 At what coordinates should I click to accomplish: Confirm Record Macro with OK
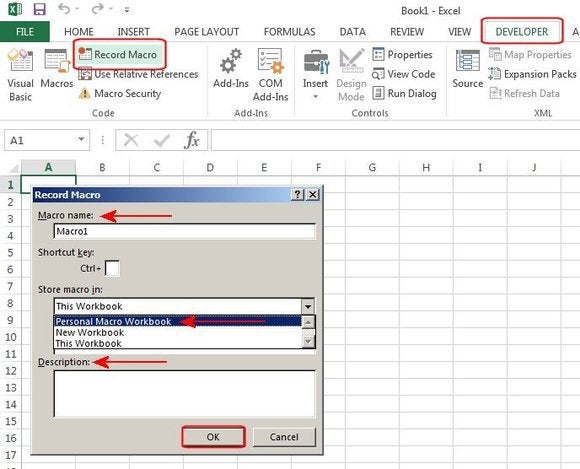coord(213,437)
